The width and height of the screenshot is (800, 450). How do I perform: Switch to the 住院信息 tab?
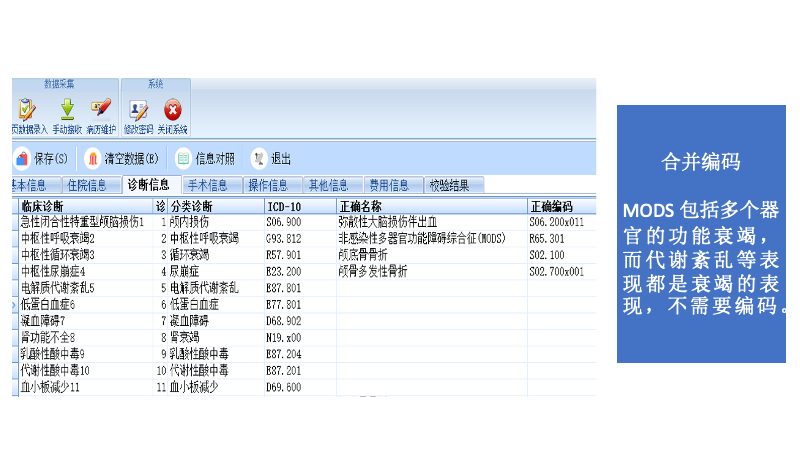(x=86, y=185)
